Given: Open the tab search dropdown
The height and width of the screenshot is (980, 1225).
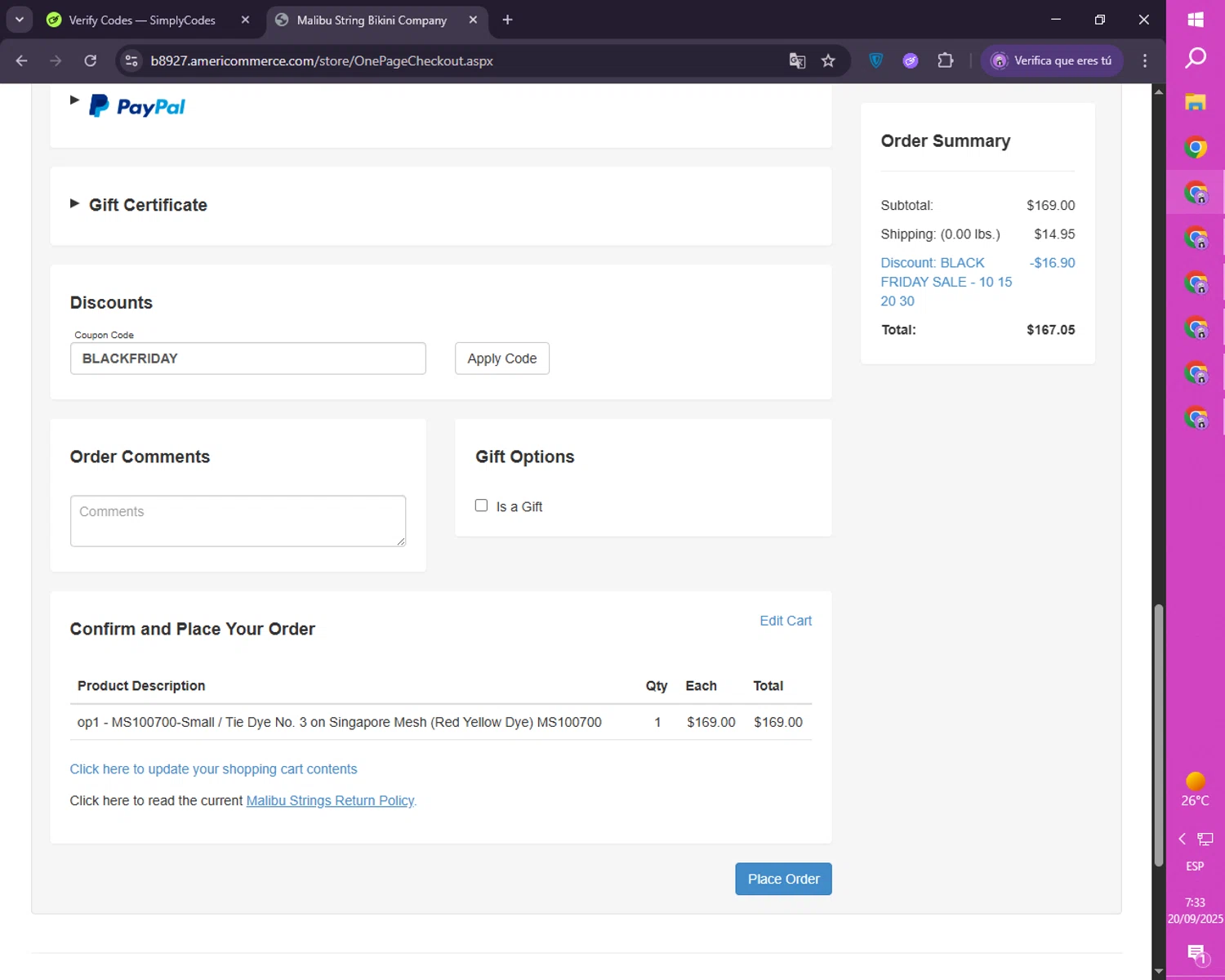Looking at the screenshot, I should point(19,20).
